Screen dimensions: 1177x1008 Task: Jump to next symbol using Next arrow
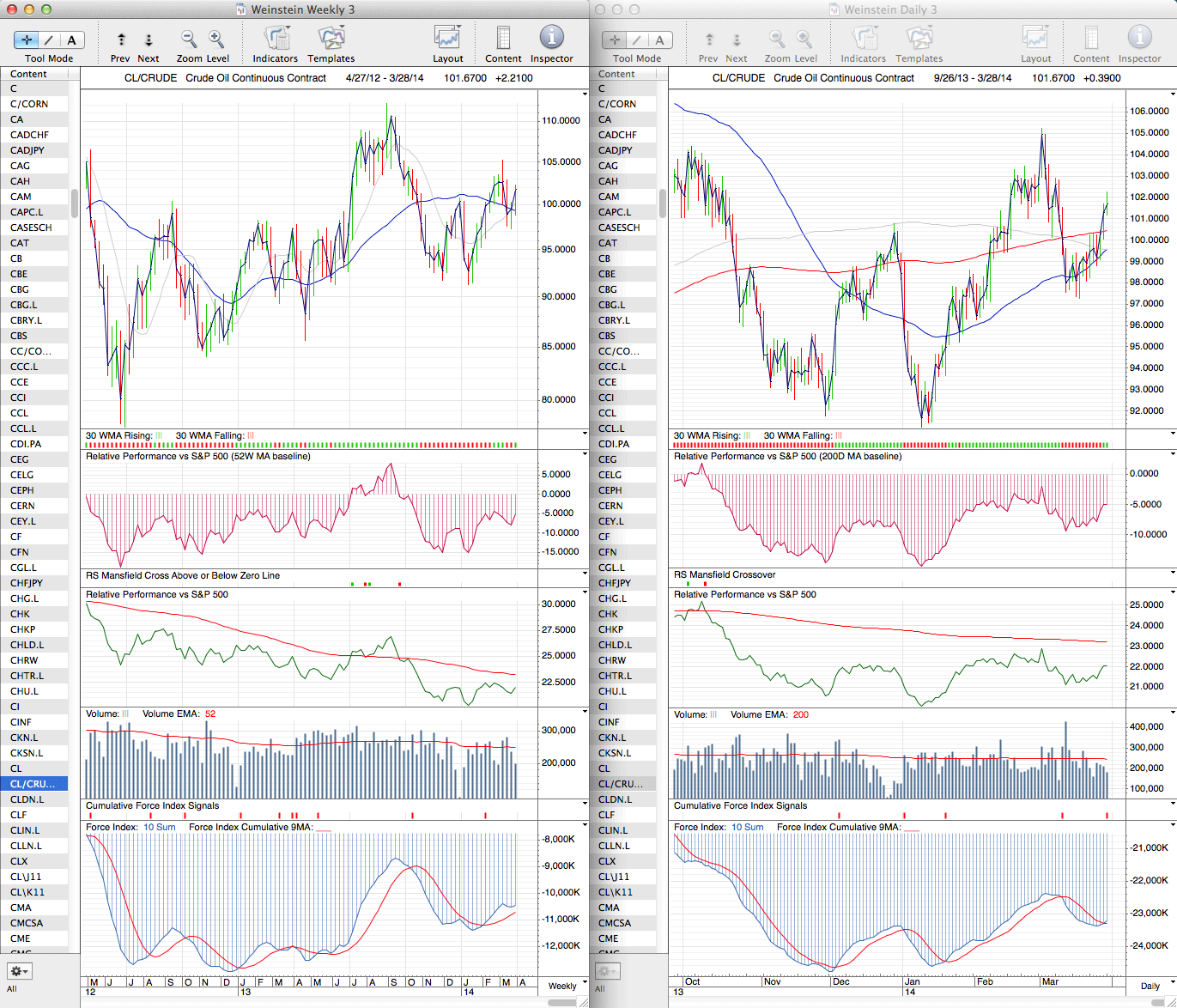click(149, 39)
